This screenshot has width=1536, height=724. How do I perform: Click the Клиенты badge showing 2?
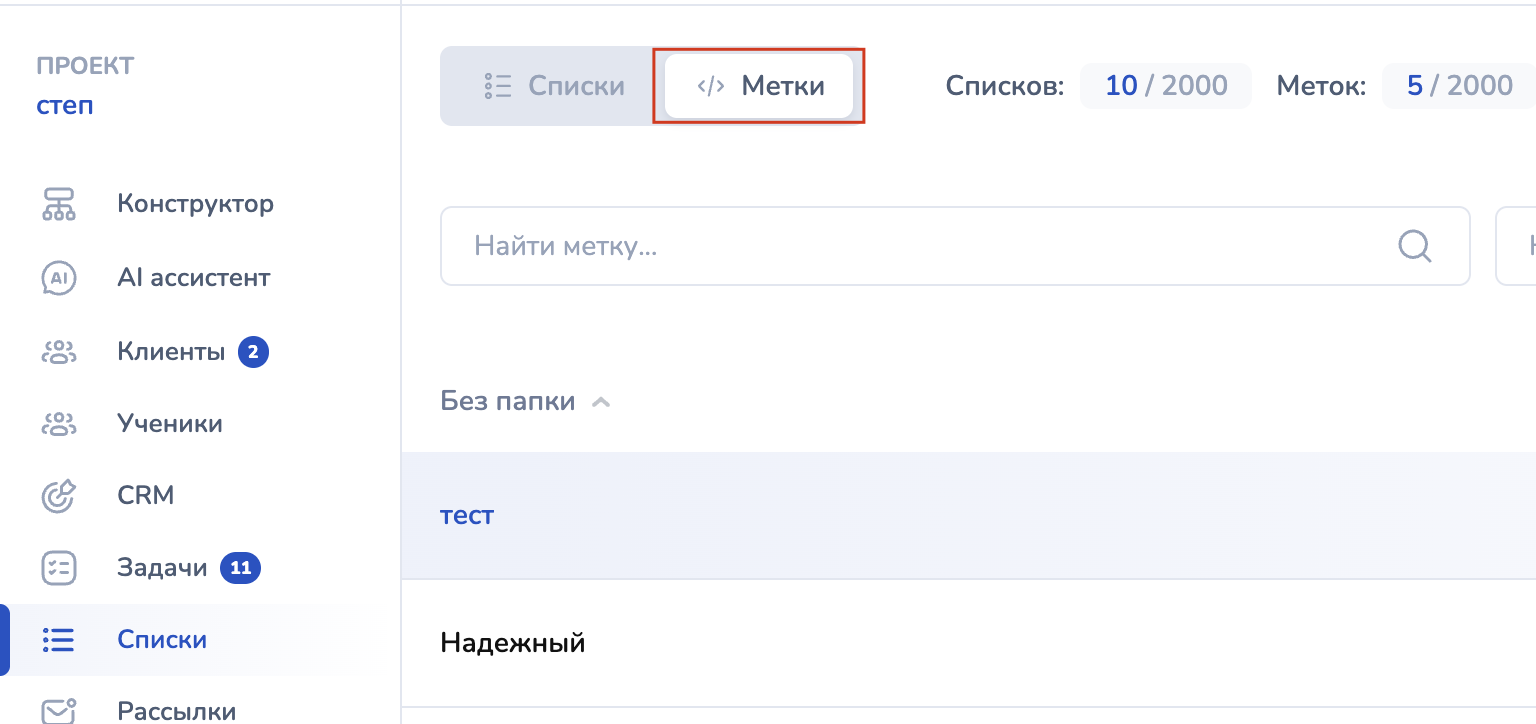(253, 352)
